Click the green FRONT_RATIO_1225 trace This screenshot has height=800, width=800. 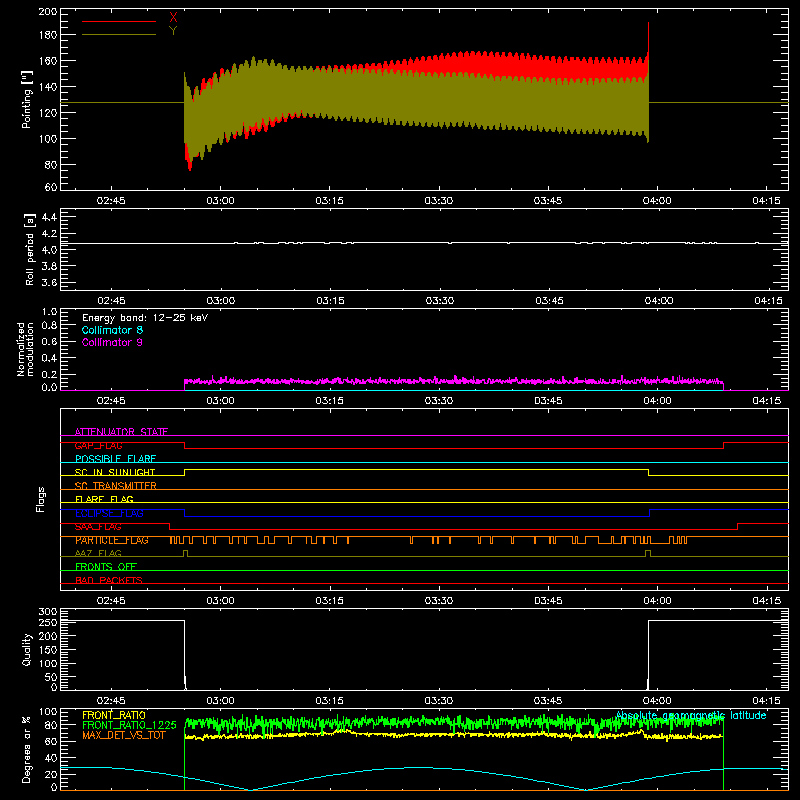coord(454,723)
